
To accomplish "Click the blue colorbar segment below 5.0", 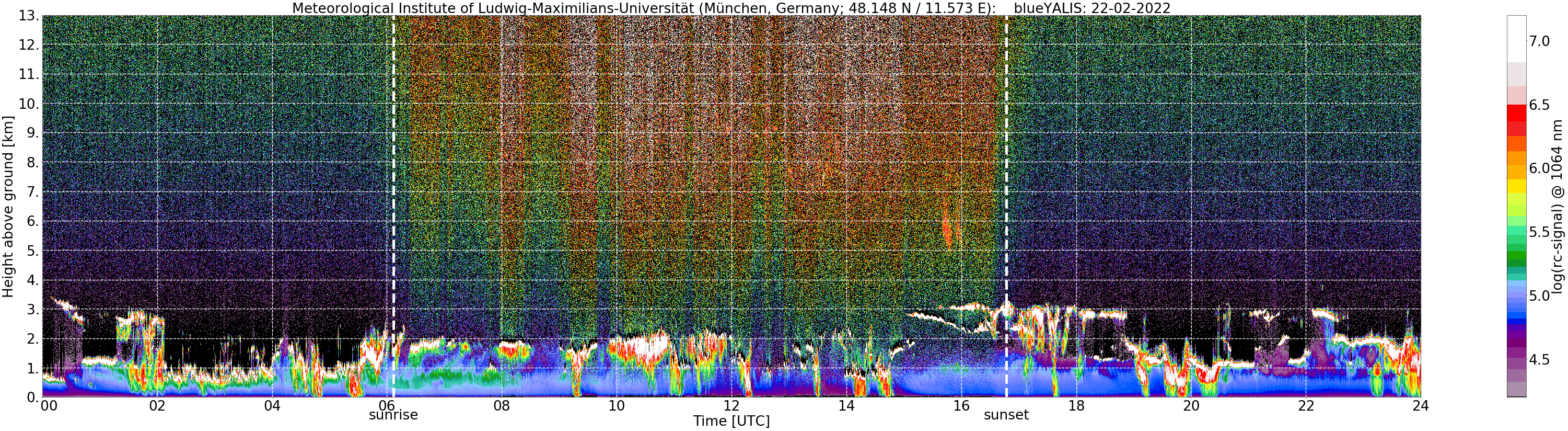I will (1516, 321).
